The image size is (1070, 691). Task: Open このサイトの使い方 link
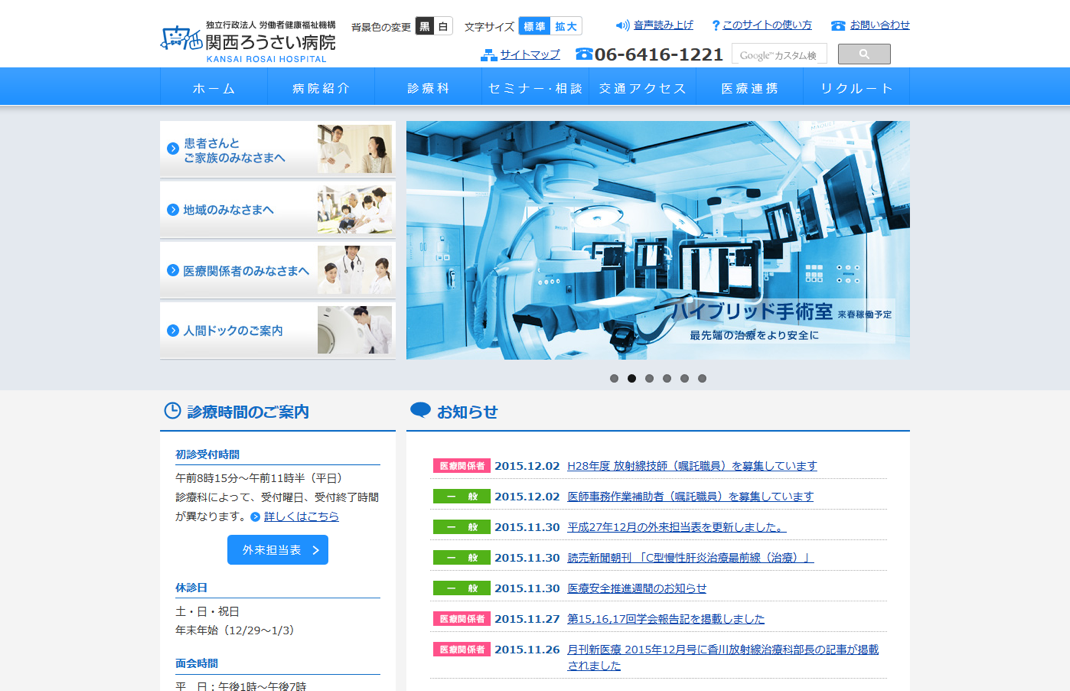click(767, 25)
